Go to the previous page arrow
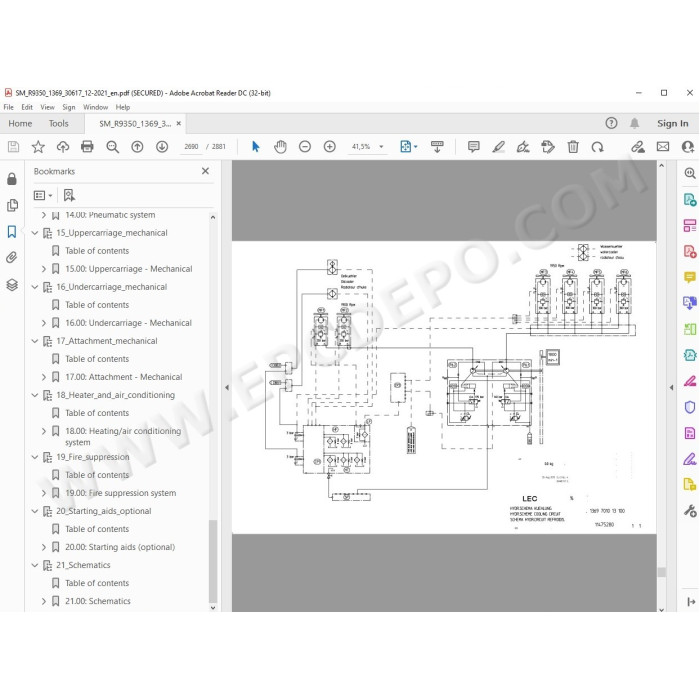 tap(137, 146)
